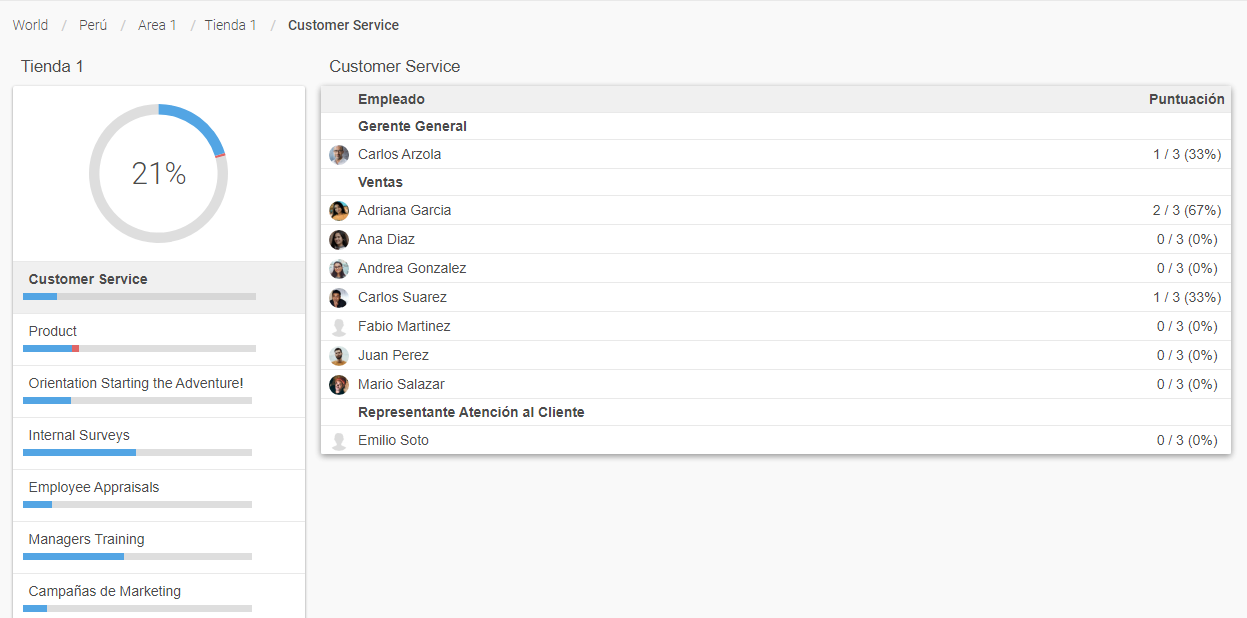Screen dimensions: 1247x618
Task: Sort by the Puntuación column header
Action: tap(1186, 99)
